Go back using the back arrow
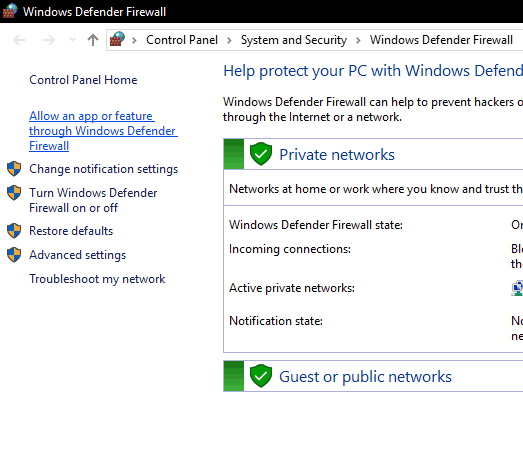This screenshot has width=523, height=450. tap(19, 40)
